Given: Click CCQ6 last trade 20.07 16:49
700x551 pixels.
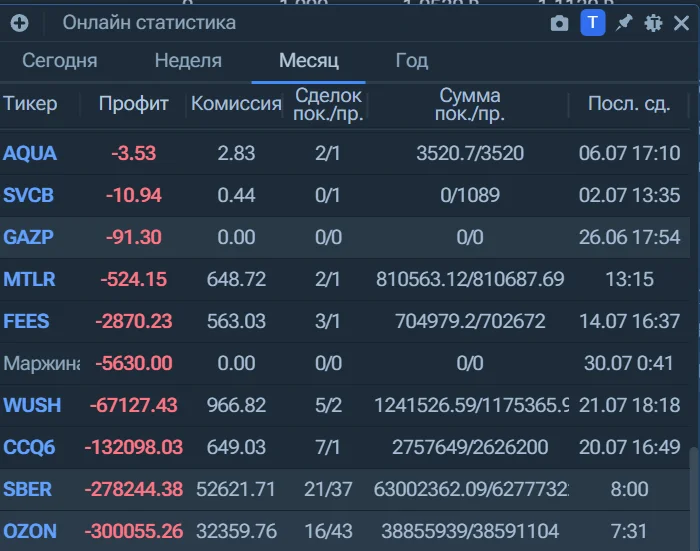Looking at the screenshot, I should coord(629,447).
